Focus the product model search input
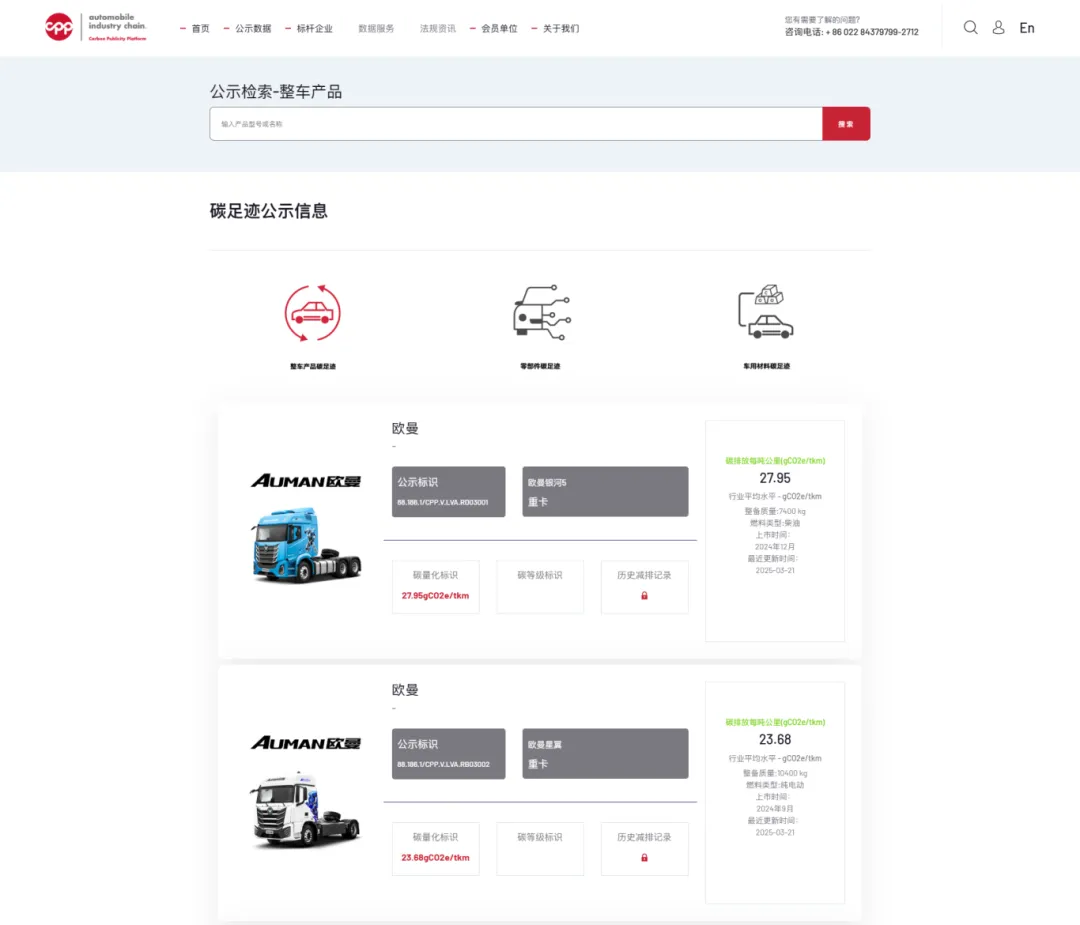The height and width of the screenshot is (925, 1080). pos(516,124)
